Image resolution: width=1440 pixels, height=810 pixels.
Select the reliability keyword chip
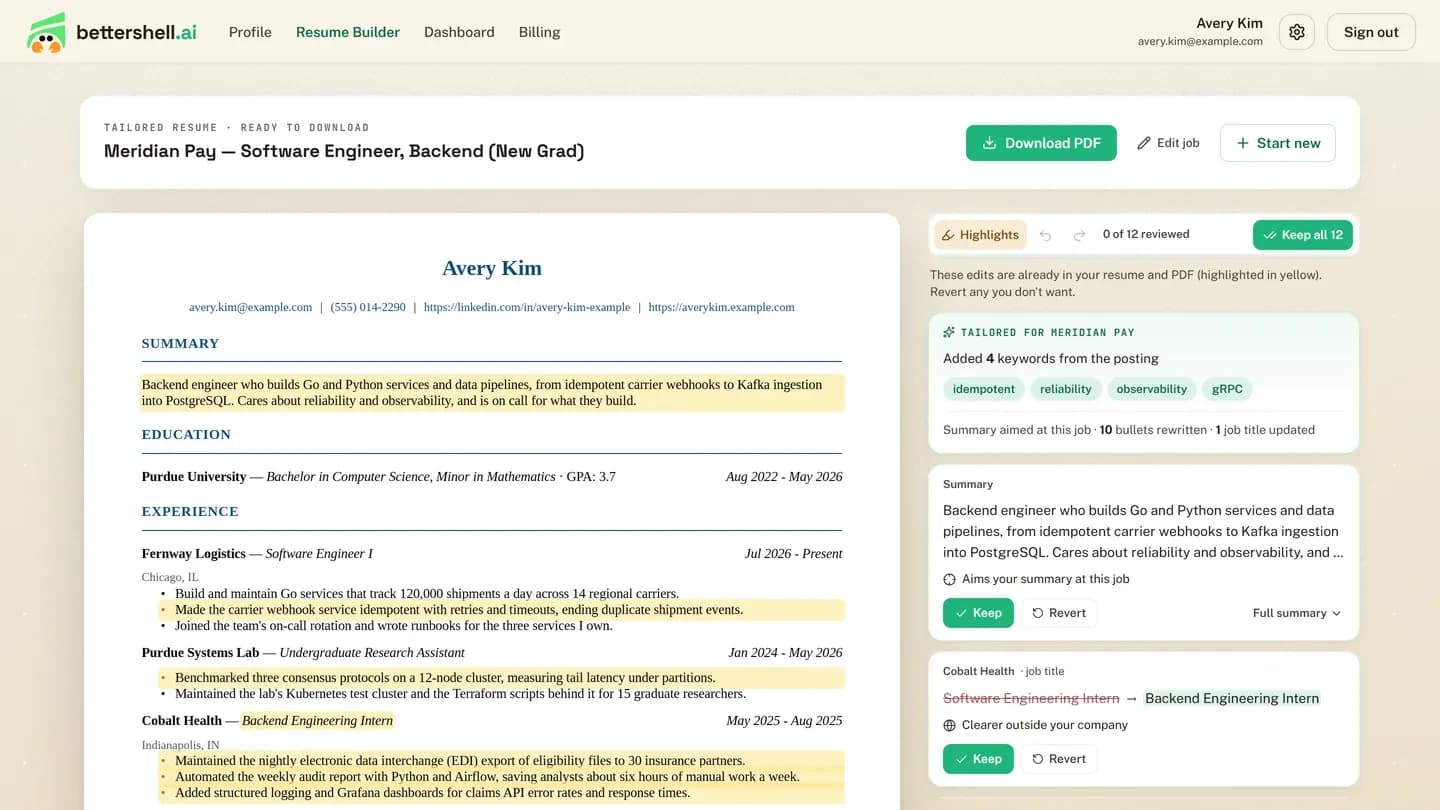click(1066, 389)
